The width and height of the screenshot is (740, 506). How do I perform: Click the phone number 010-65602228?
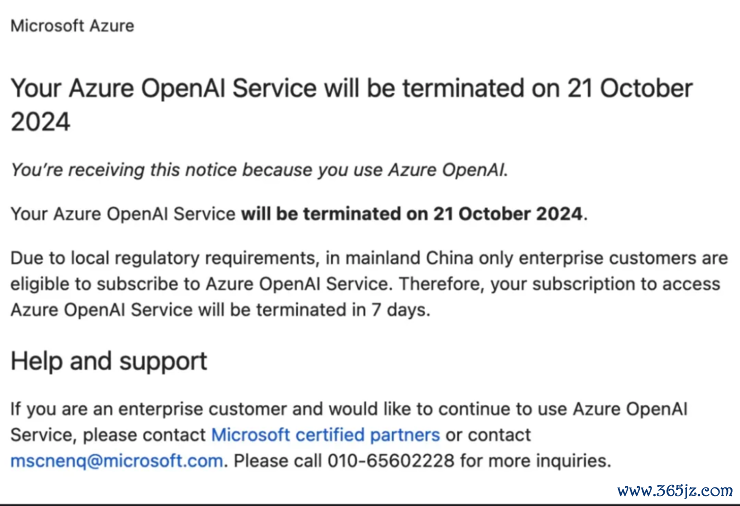[391, 461]
